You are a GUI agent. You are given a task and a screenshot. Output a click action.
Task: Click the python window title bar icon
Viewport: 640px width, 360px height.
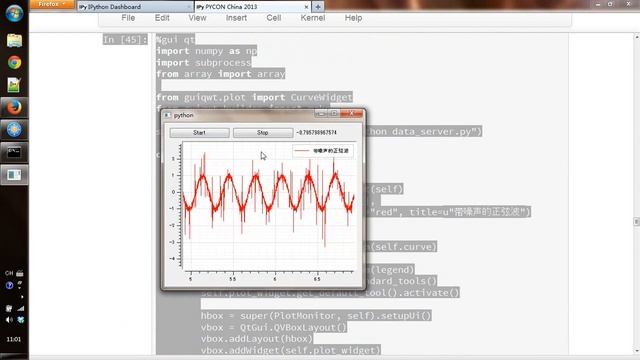pos(167,116)
